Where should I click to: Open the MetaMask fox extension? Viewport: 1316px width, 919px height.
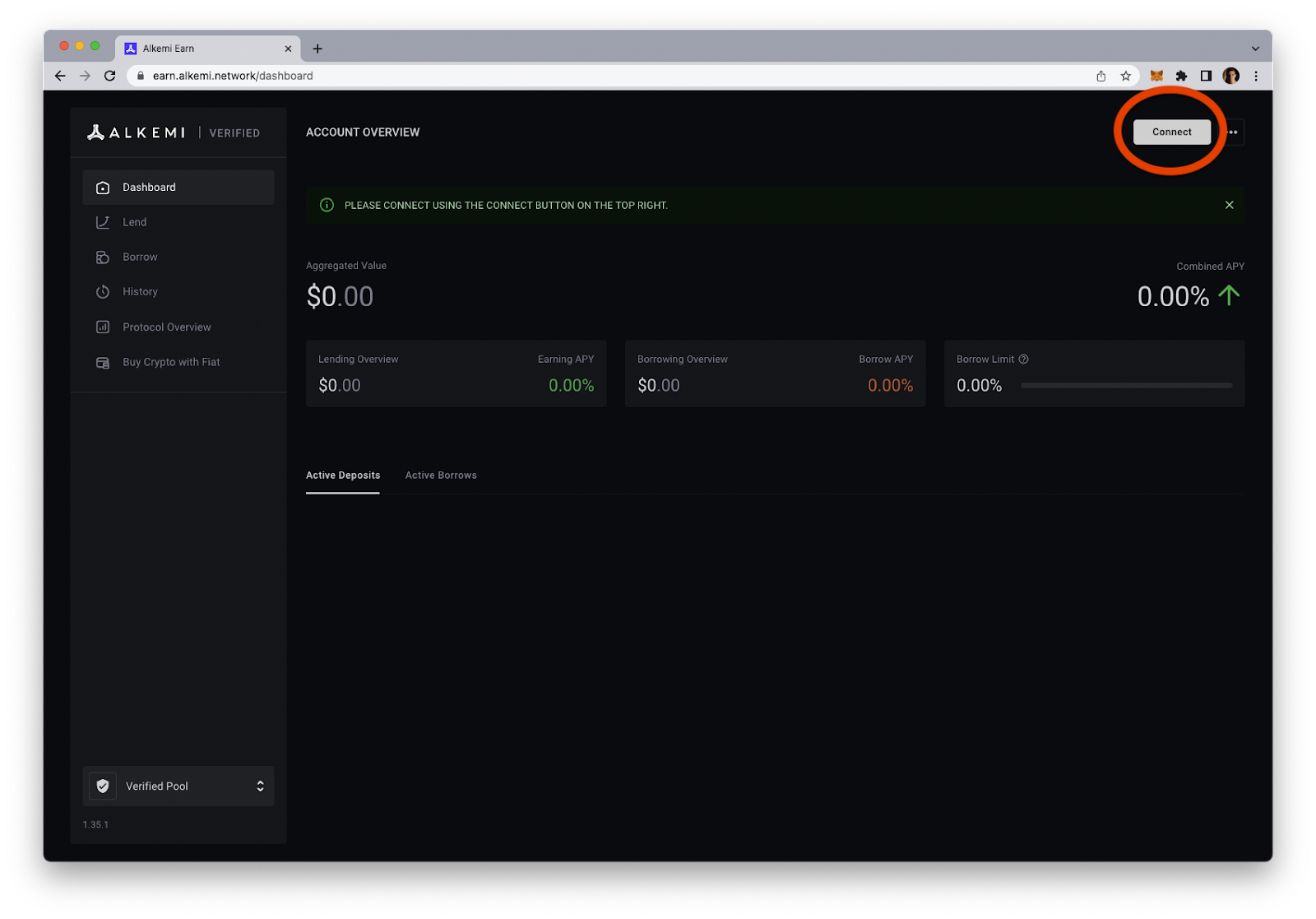click(1156, 76)
